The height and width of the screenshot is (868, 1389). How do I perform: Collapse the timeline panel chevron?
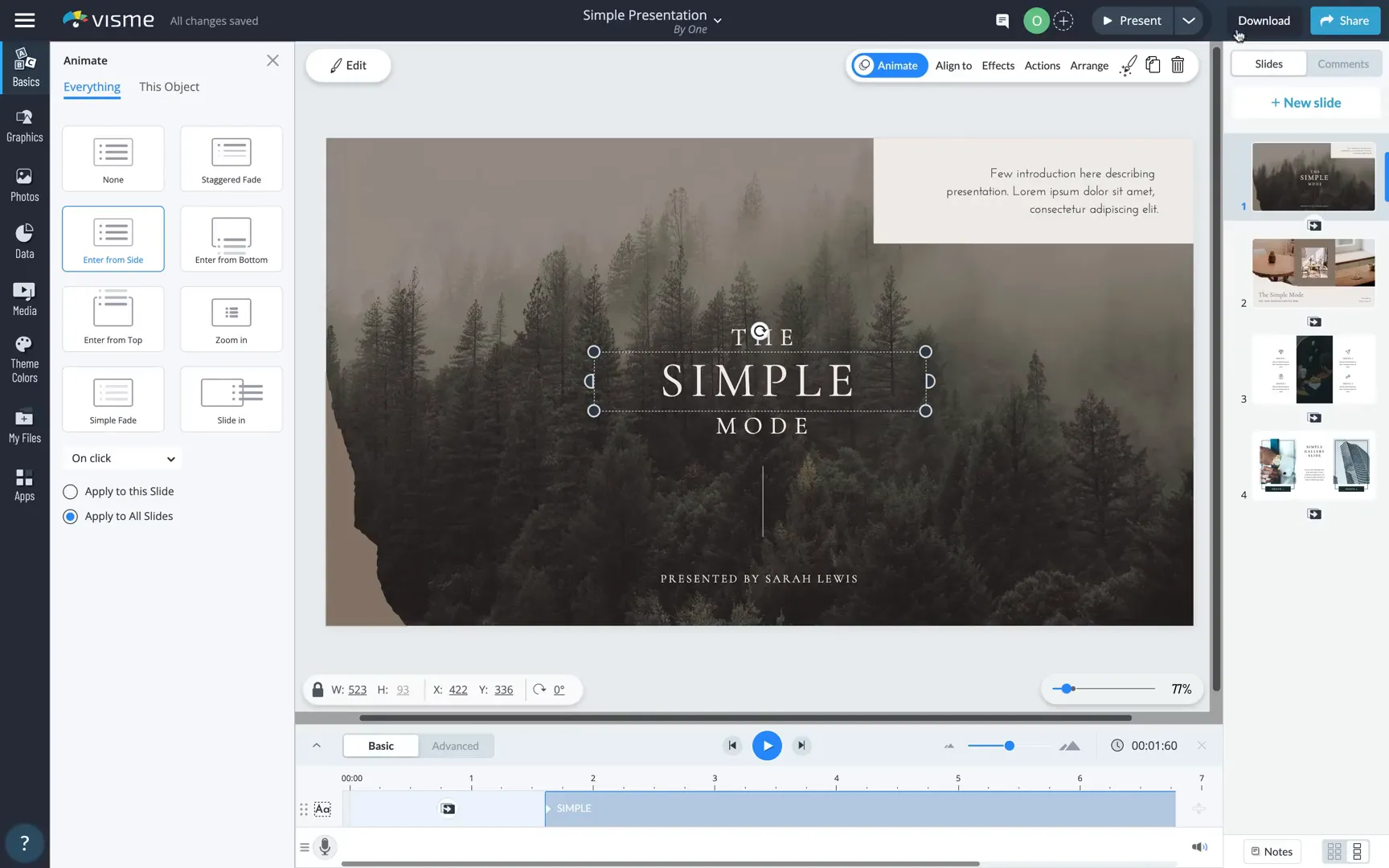click(x=315, y=745)
